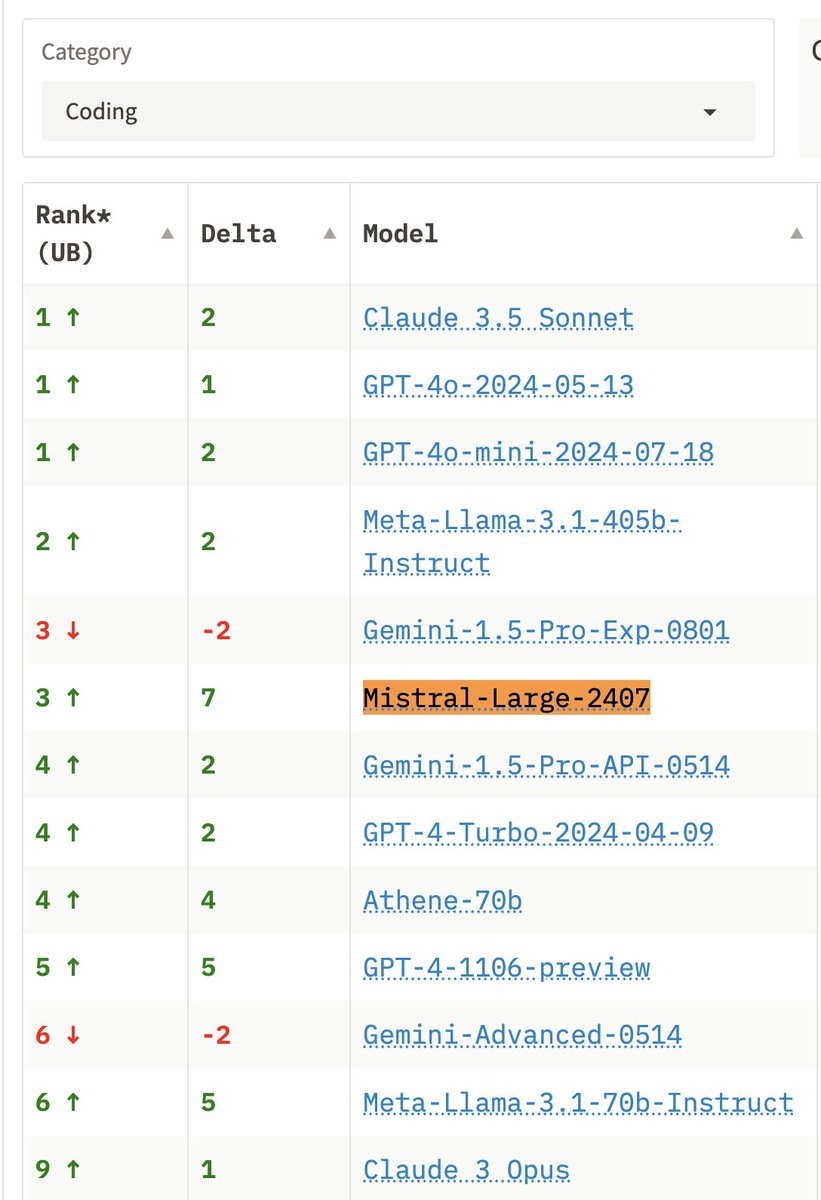The width and height of the screenshot is (821, 1200).
Task: Open the Claude 3 Opus link
Action: pos(466,1170)
